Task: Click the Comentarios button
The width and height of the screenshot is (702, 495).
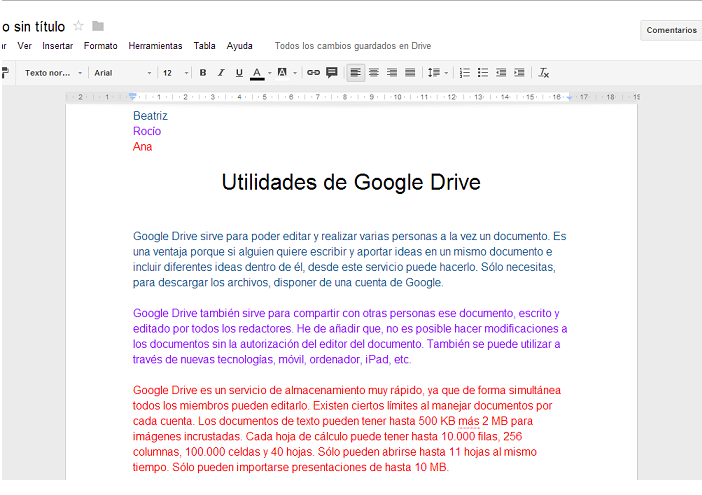Action: 671,30
